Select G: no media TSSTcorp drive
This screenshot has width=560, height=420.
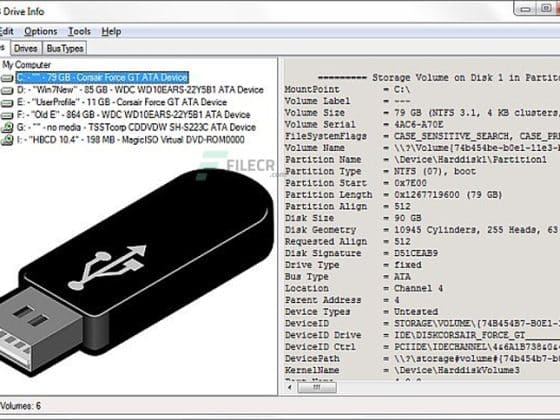[x=136, y=127]
